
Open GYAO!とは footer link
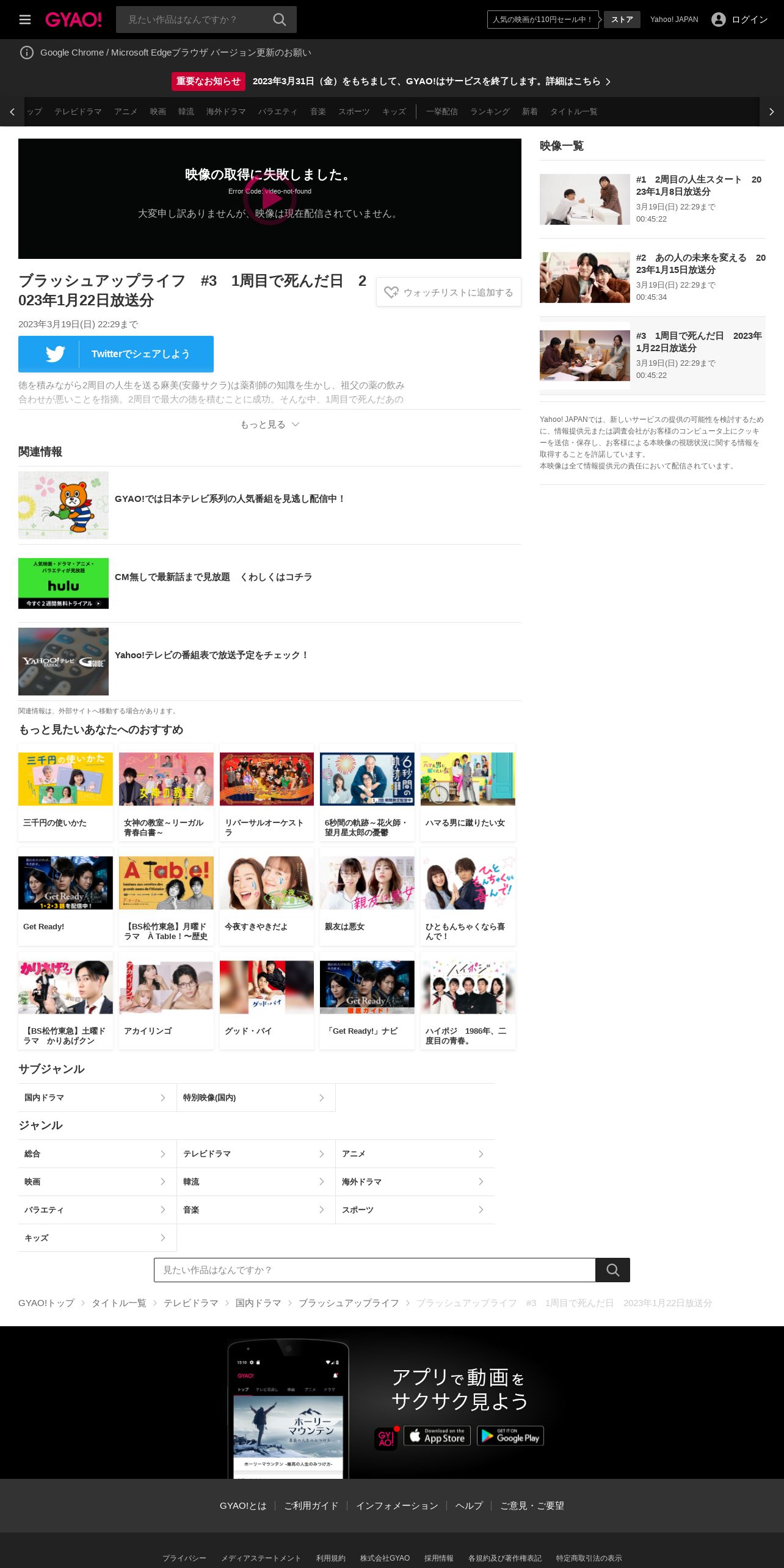pyautogui.click(x=243, y=1506)
